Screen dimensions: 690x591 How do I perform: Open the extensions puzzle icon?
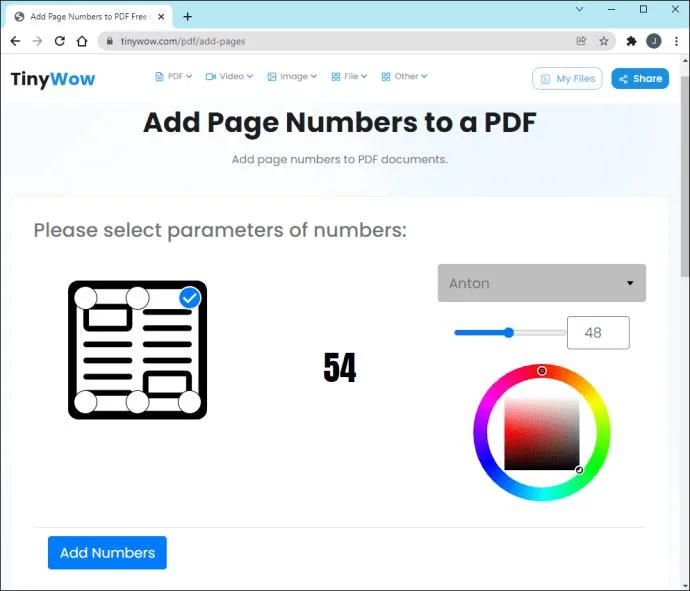pos(631,41)
